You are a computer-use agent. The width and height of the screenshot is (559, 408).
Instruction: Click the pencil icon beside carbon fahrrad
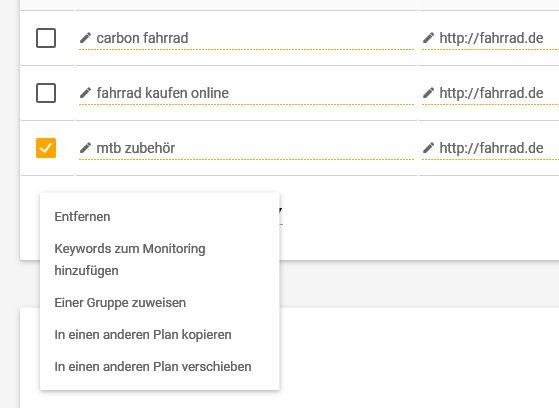click(x=85, y=38)
